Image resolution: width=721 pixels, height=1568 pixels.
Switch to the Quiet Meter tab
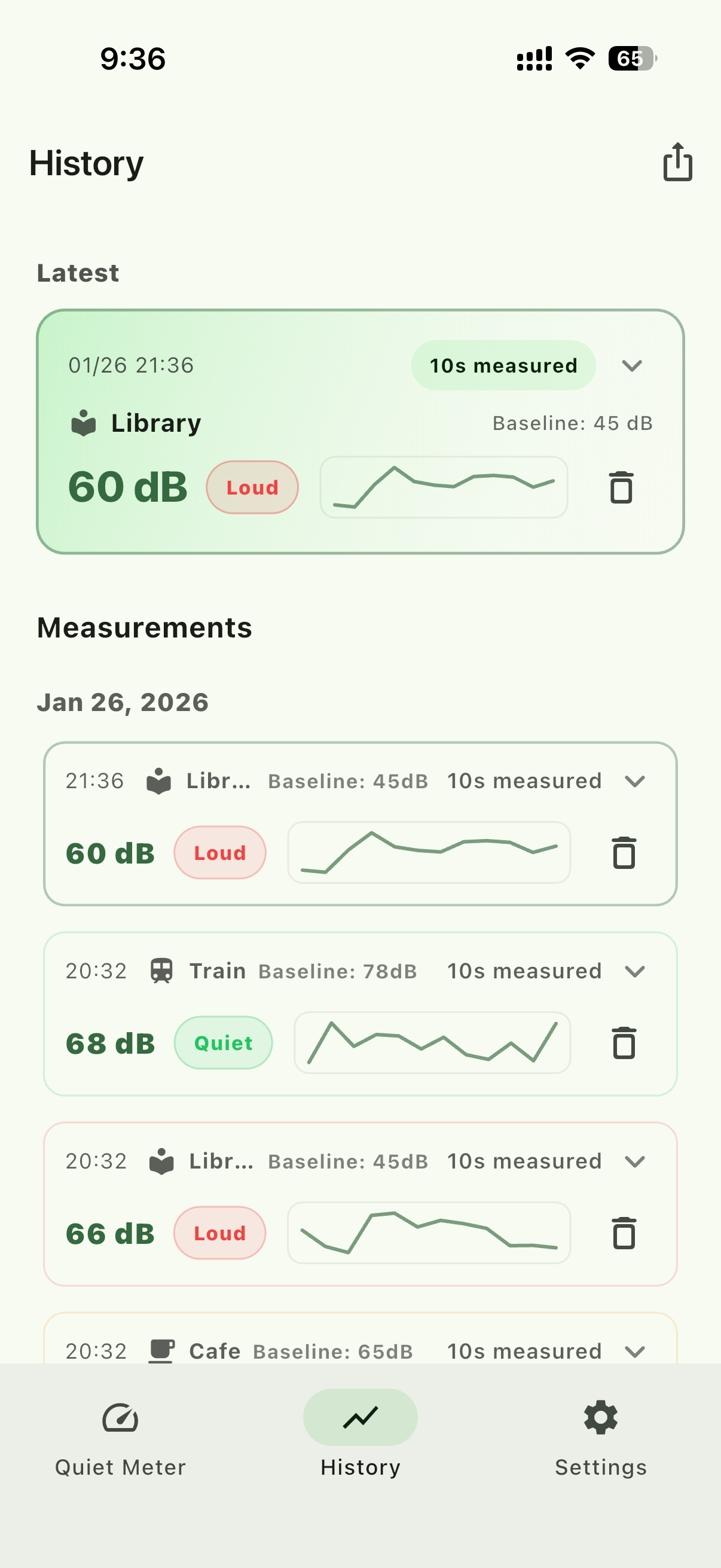[x=121, y=1439]
